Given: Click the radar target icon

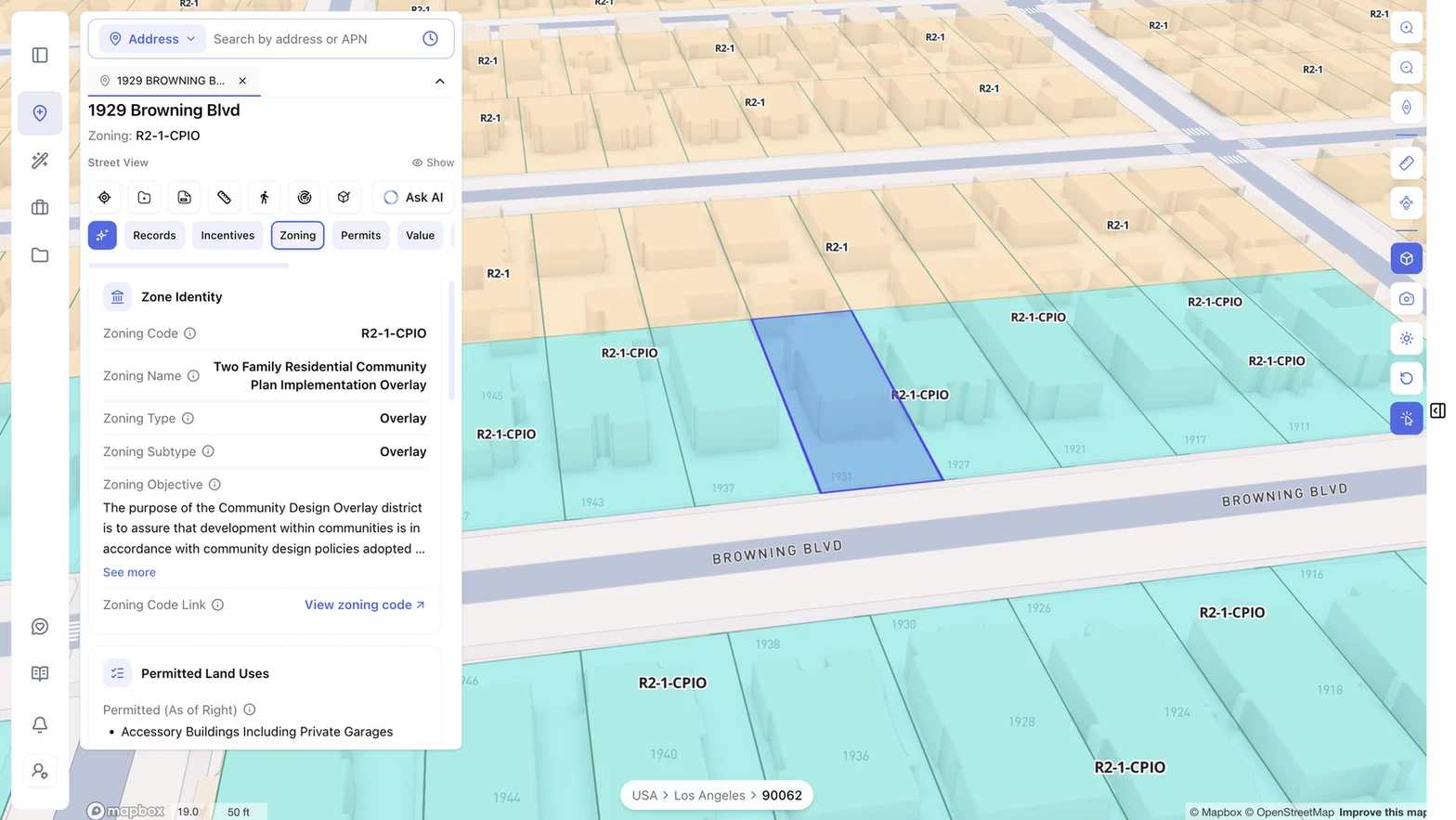Looking at the screenshot, I should coord(304,198).
